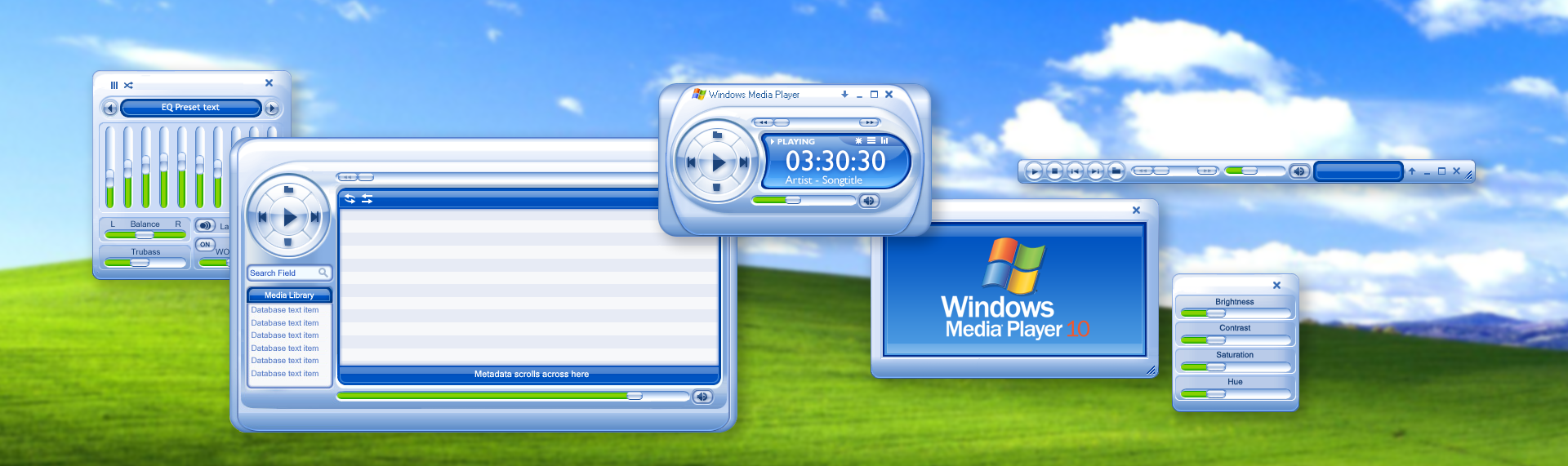Click Next on the mini toolbar player
The image size is (1568, 466).
coord(1096,171)
